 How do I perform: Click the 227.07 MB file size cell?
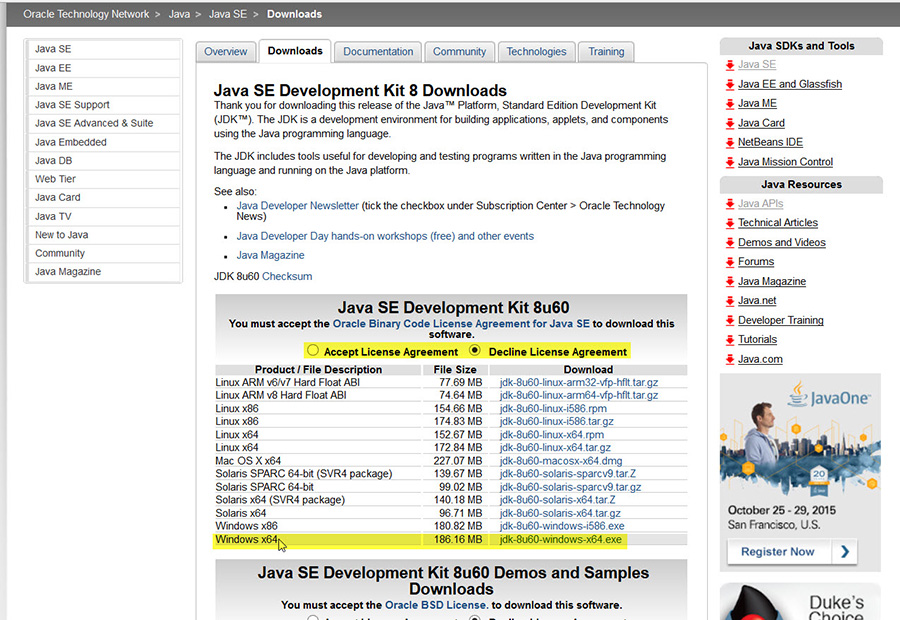coord(458,461)
